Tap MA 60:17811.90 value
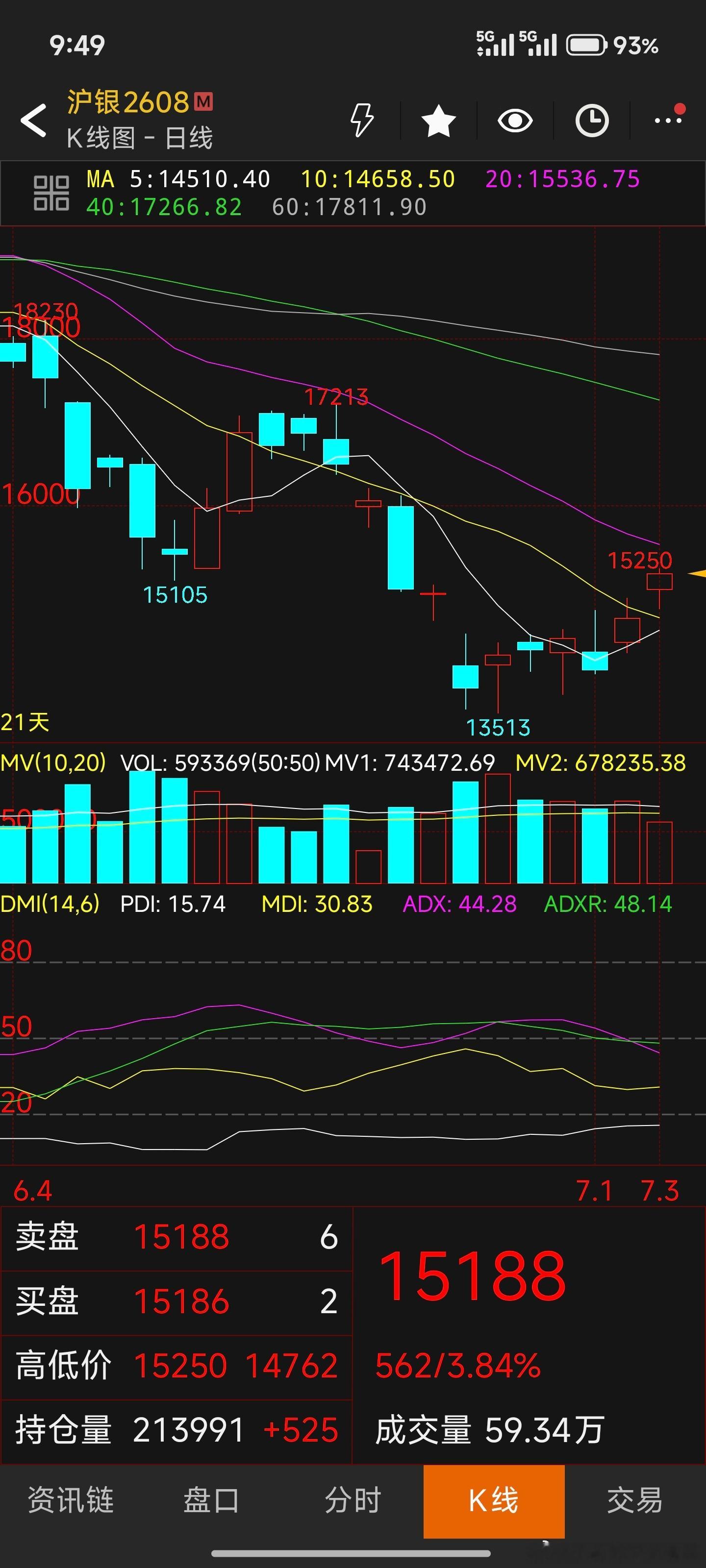706x1568 pixels. click(349, 207)
